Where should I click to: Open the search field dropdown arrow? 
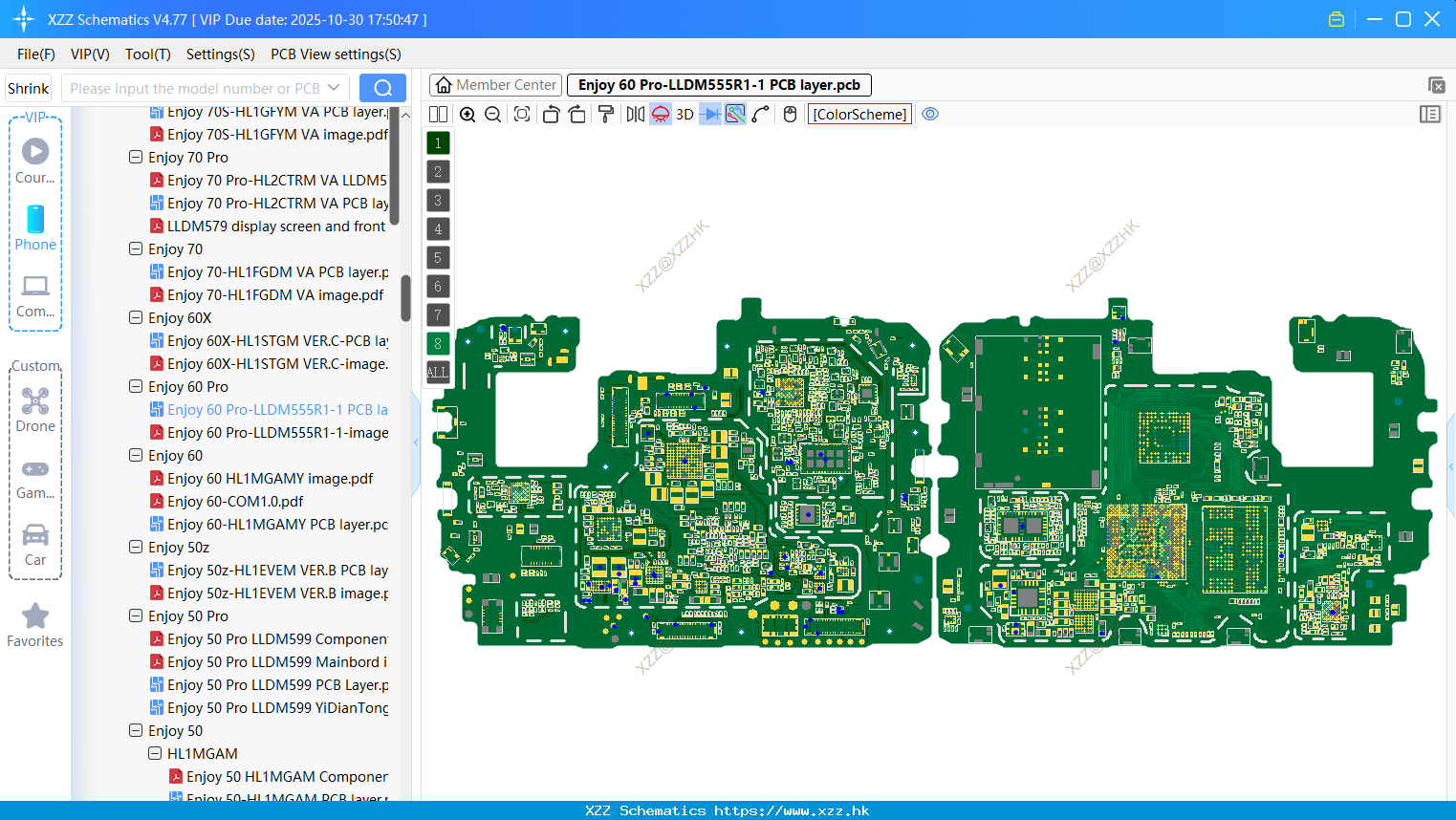tap(334, 88)
